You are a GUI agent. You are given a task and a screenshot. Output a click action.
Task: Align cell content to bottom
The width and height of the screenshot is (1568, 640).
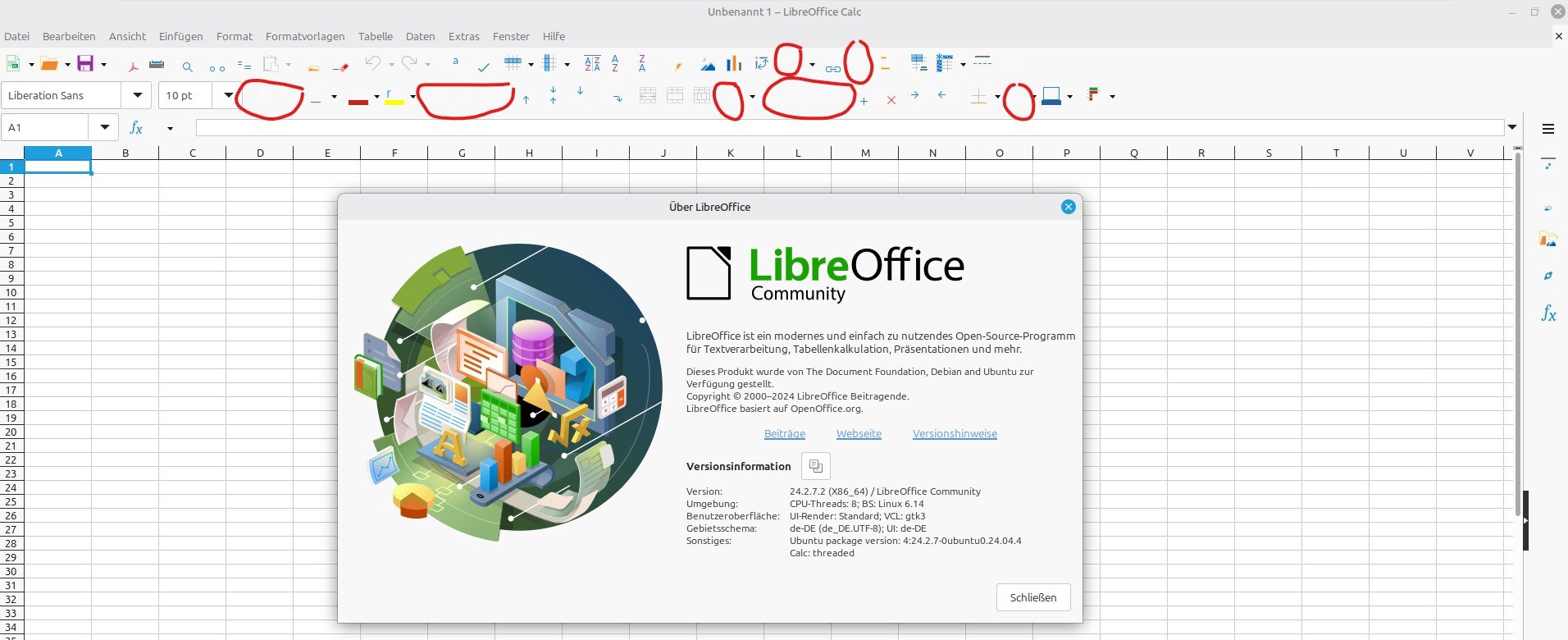tap(581, 90)
